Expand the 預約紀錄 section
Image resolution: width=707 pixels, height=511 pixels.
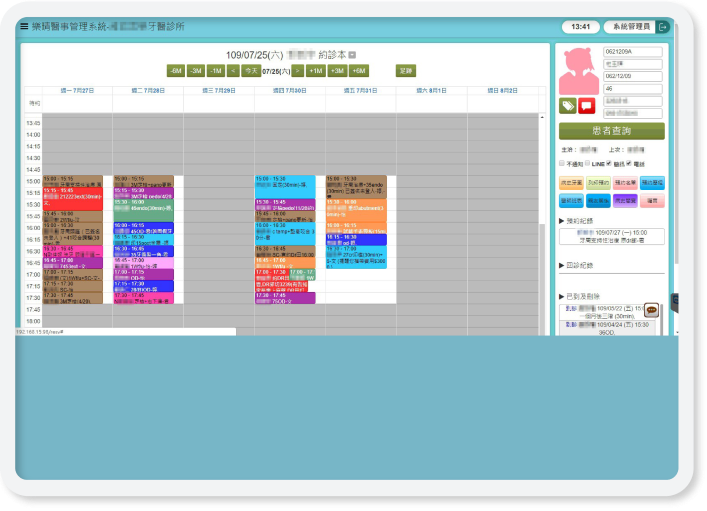coord(580,219)
